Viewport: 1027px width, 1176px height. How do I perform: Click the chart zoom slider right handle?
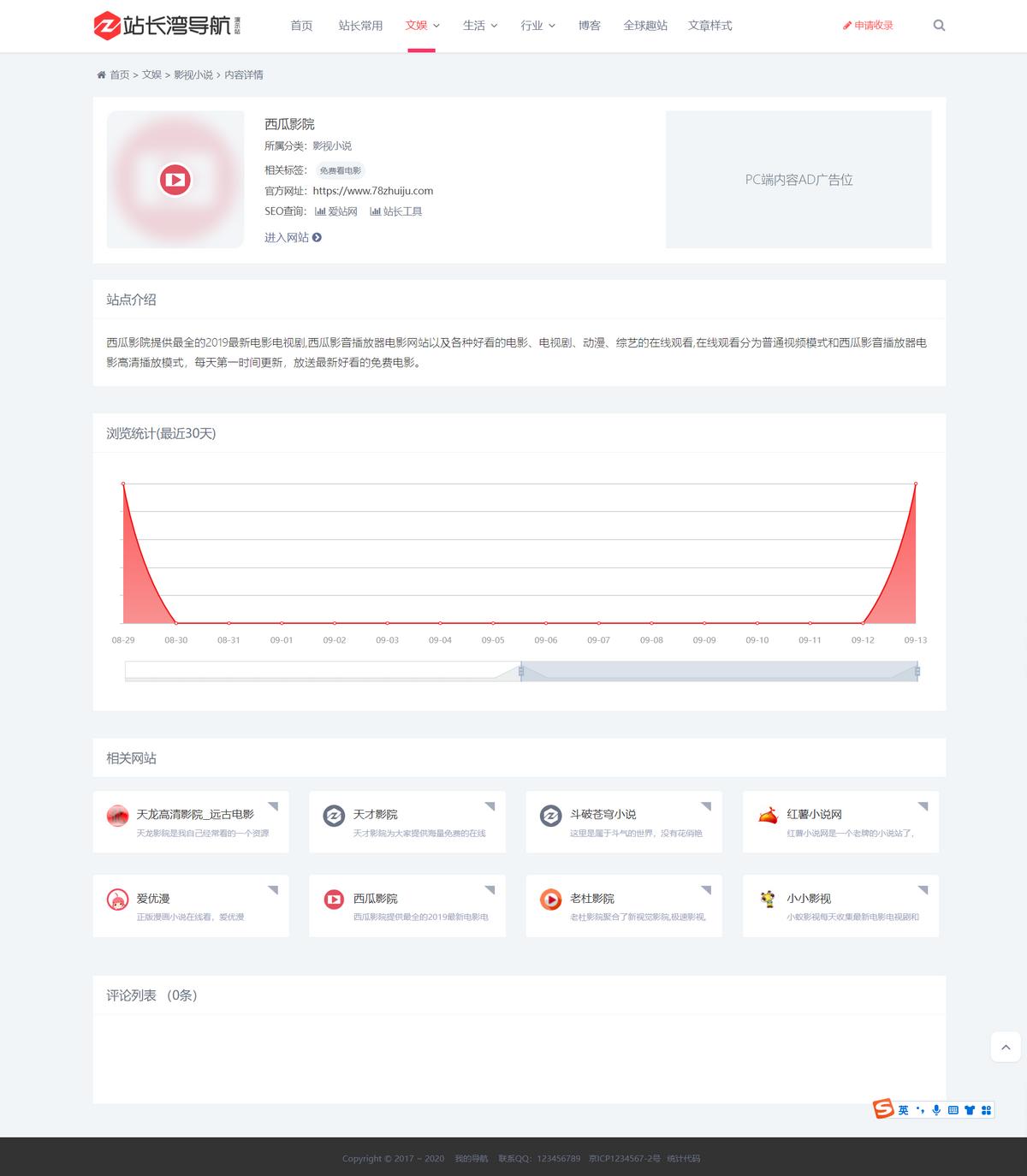(917, 672)
